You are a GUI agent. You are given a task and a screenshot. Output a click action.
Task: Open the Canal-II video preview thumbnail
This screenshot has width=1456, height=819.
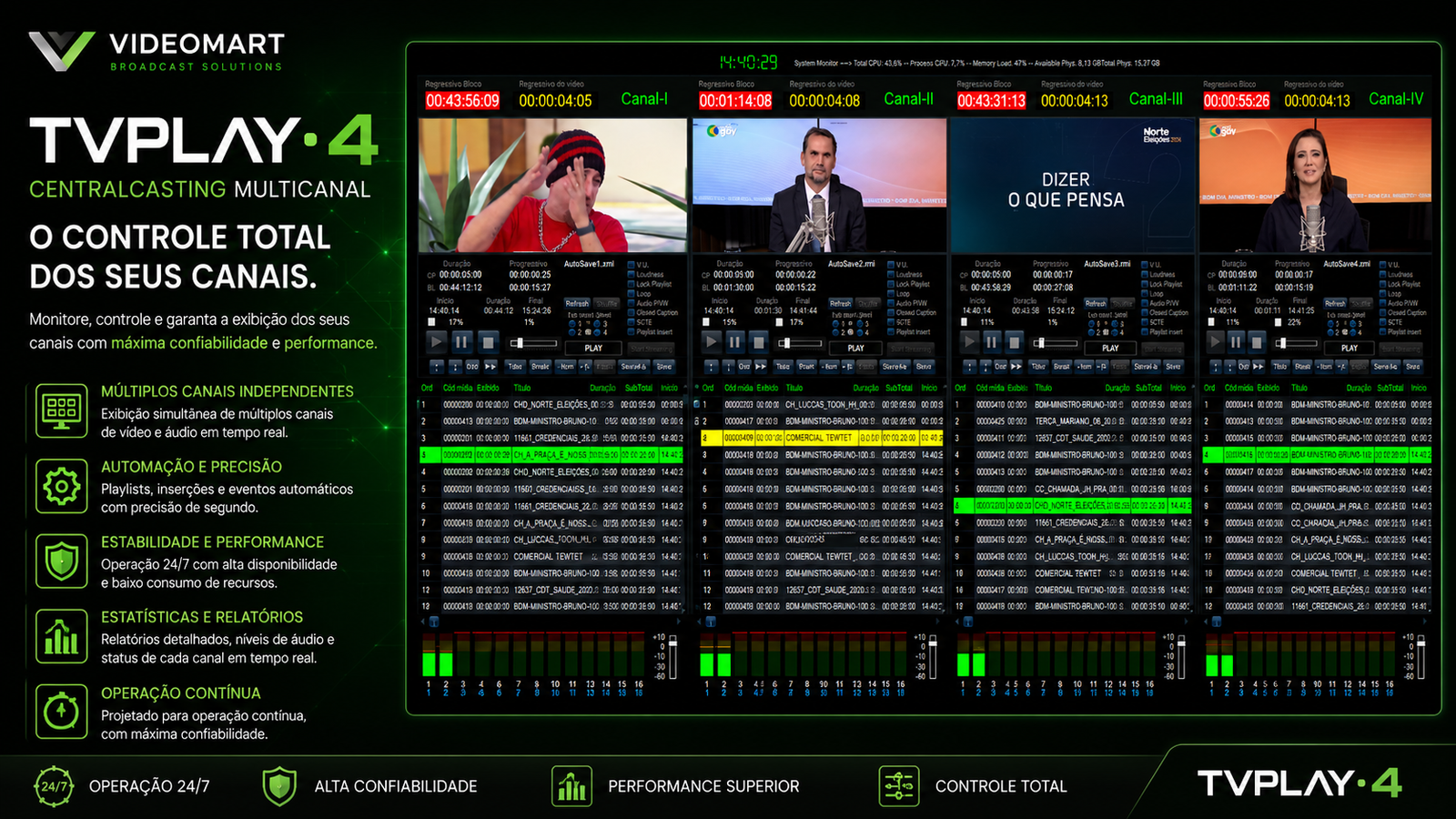pyautogui.click(x=820, y=185)
